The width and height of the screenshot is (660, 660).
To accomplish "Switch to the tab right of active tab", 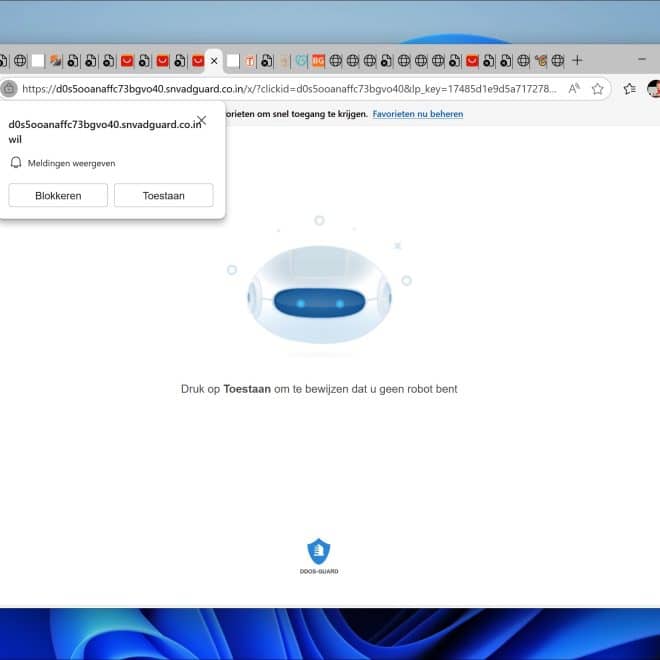I will (233, 61).
